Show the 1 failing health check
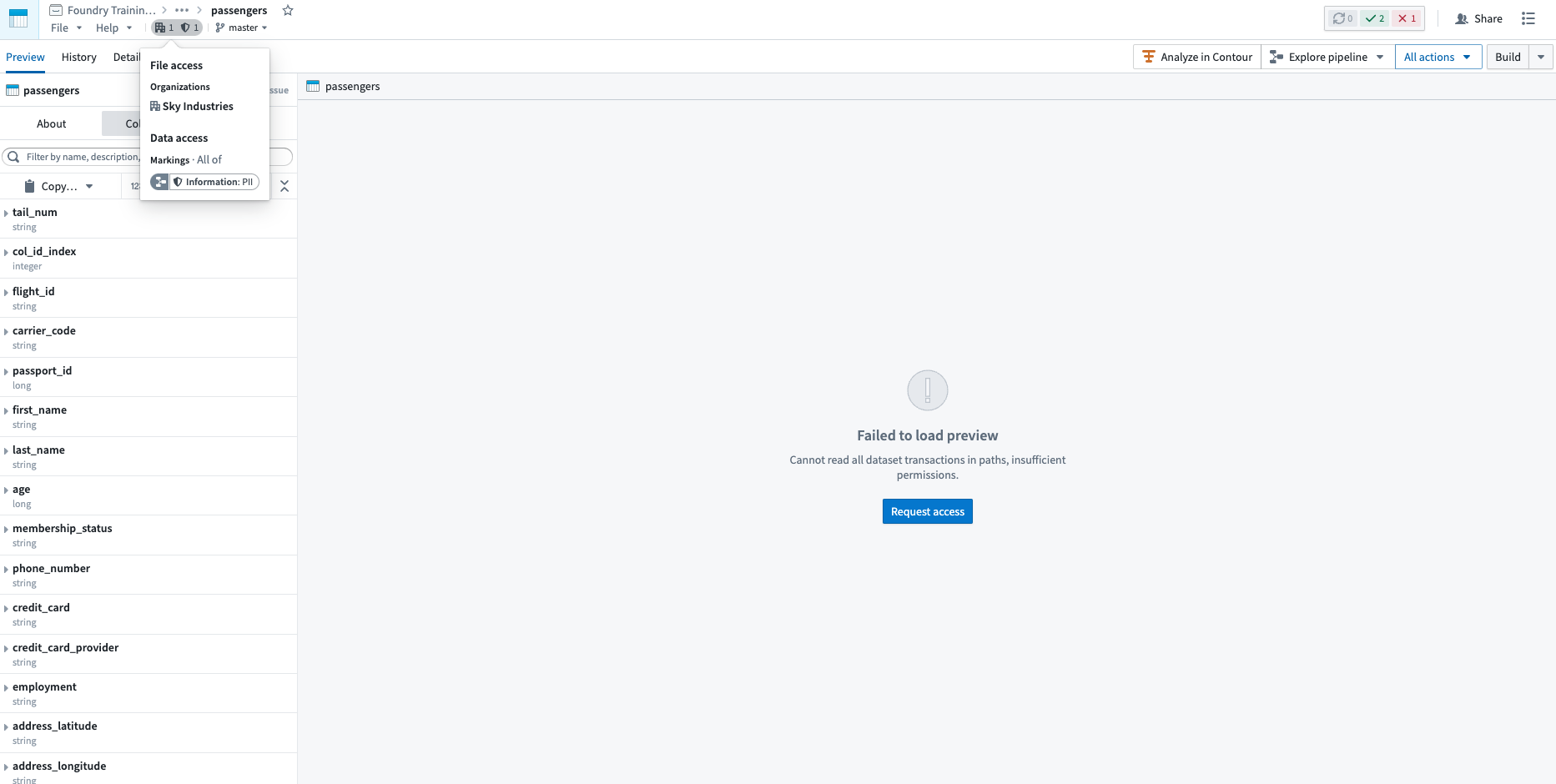 click(1407, 18)
